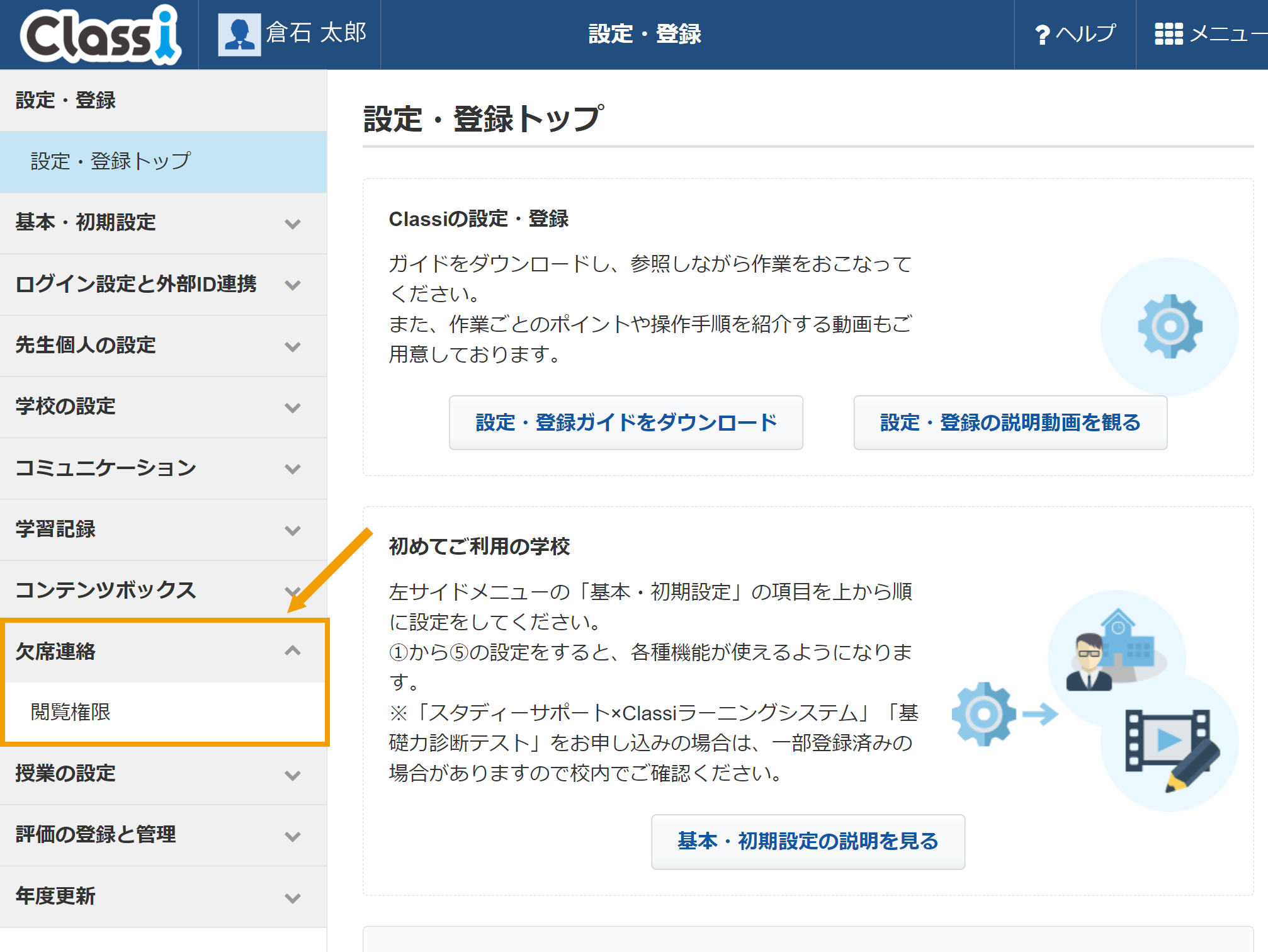Select 設定・登録トップ in the sidebar
Viewport: 1268px width, 952px height.
click(x=163, y=161)
